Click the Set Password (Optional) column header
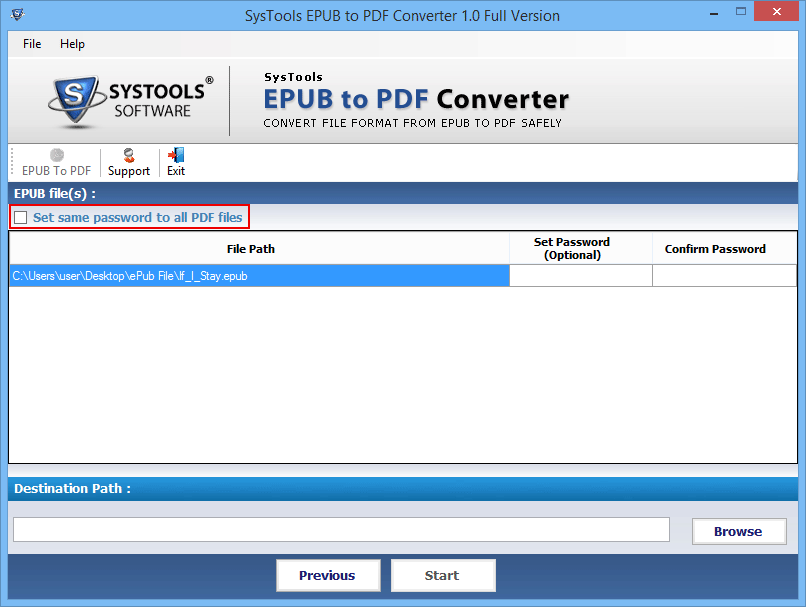 click(581, 249)
